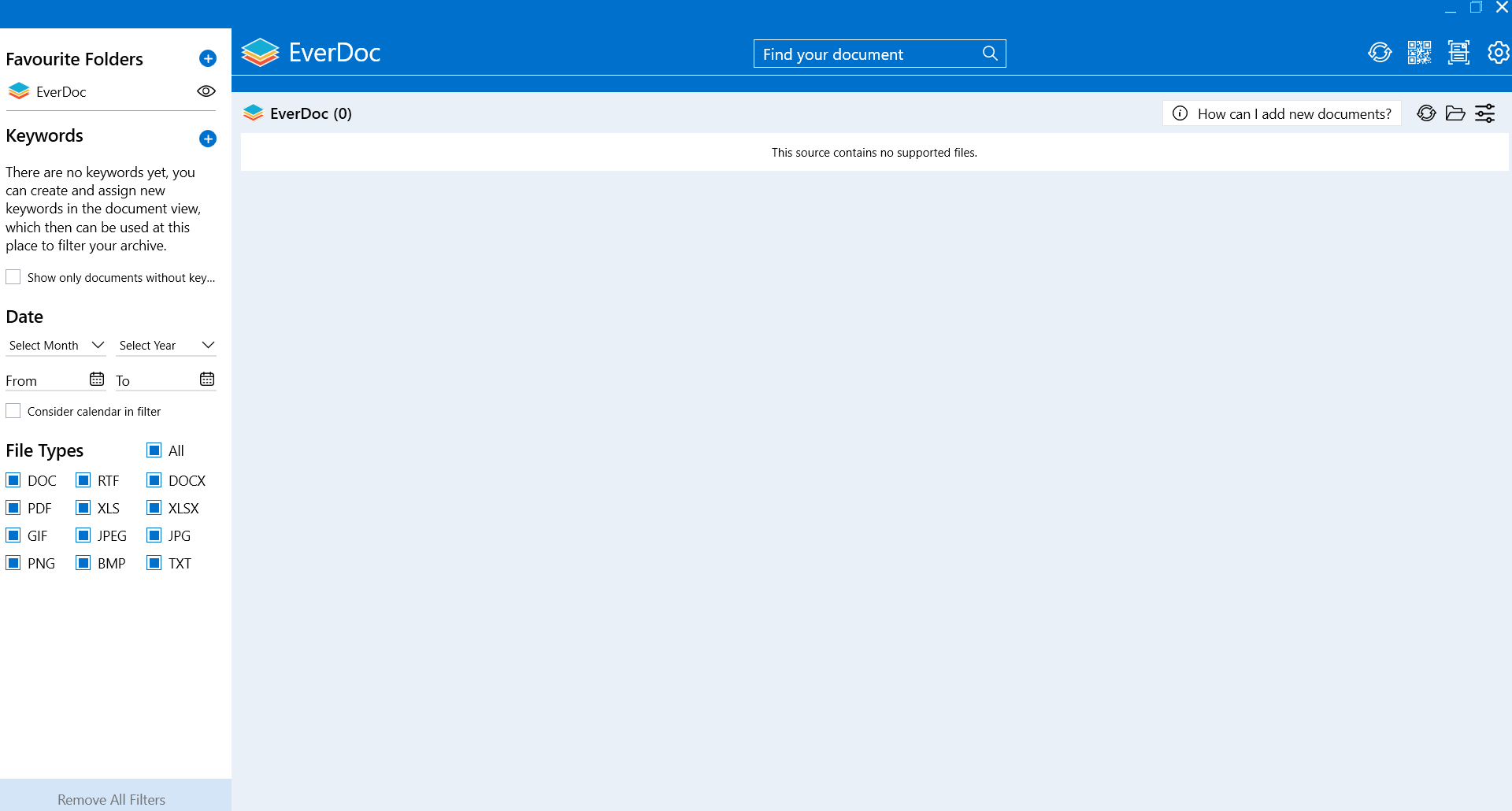Click the sync icon in top bar
Viewport: 1512px width, 811px height.
pyautogui.click(x=1380, y=53)
